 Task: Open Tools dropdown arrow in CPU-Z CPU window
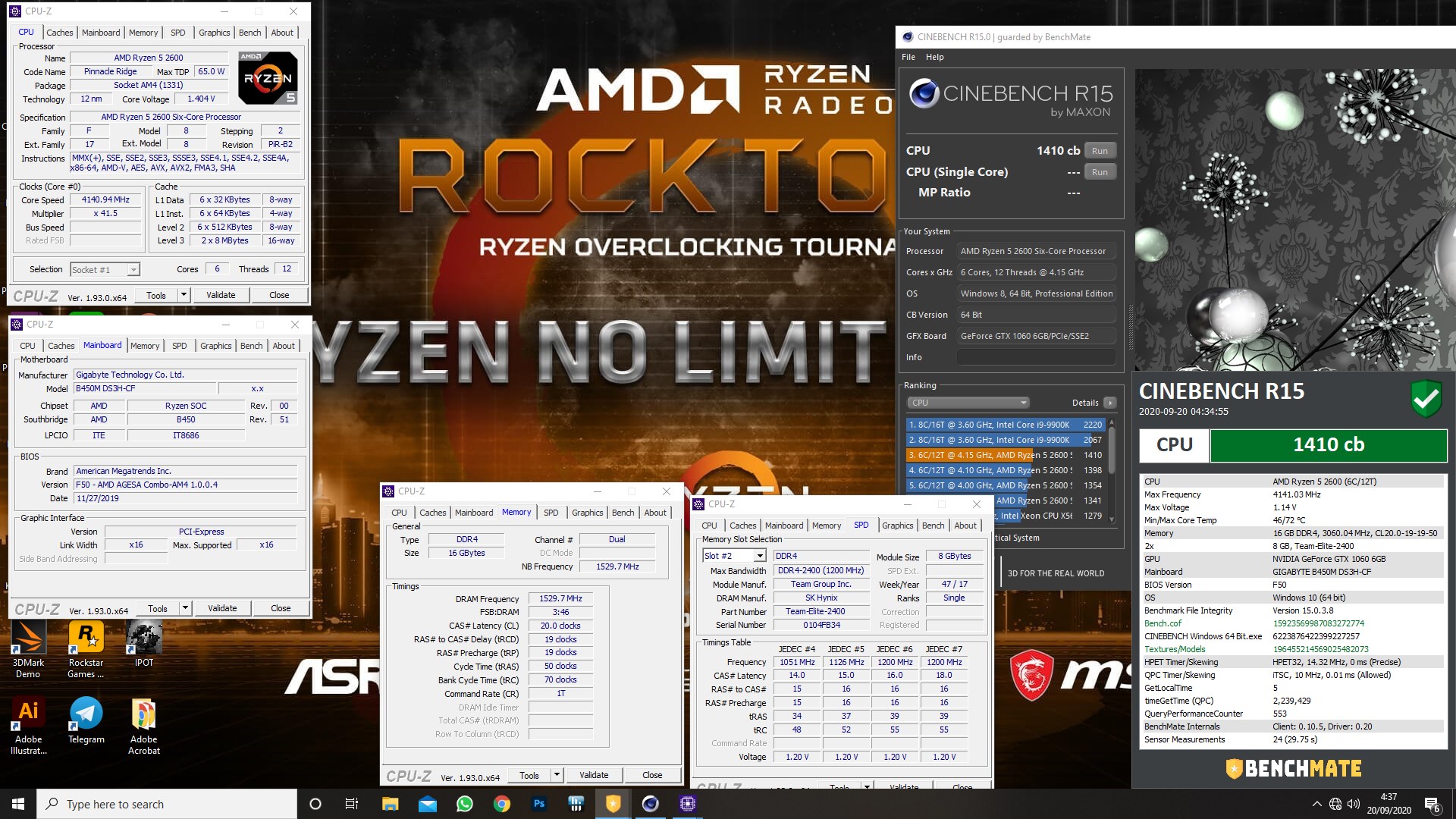coord(184,295)
